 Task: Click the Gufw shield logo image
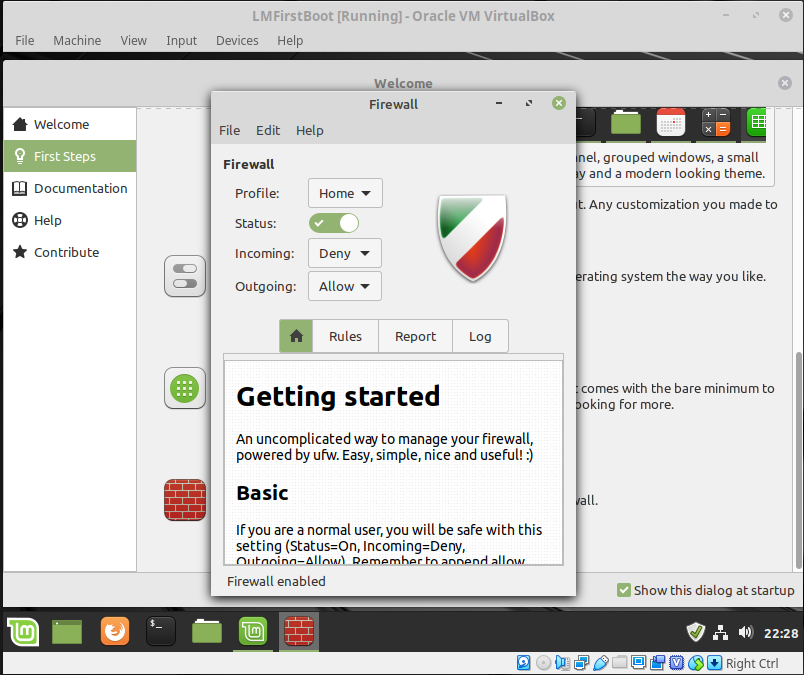click(472, 237)
